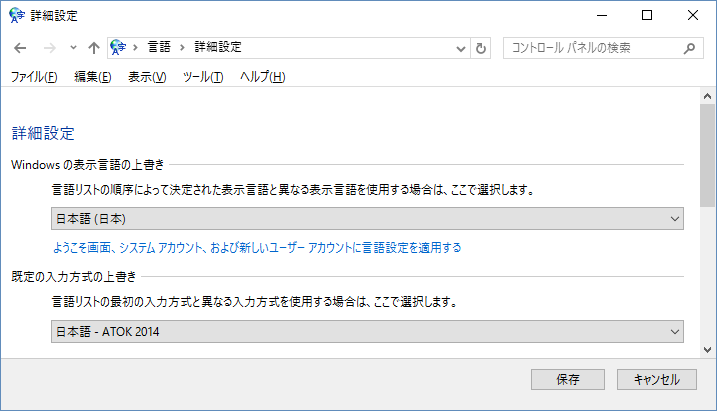
Task: Go up one level with up arrow
Action: click(94, 47)
